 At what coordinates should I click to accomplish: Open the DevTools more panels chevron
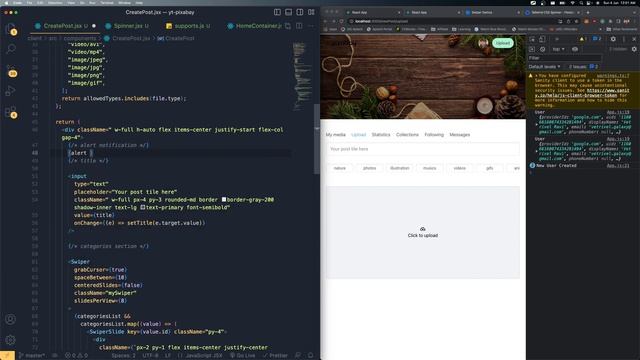(x=557, y=39)
